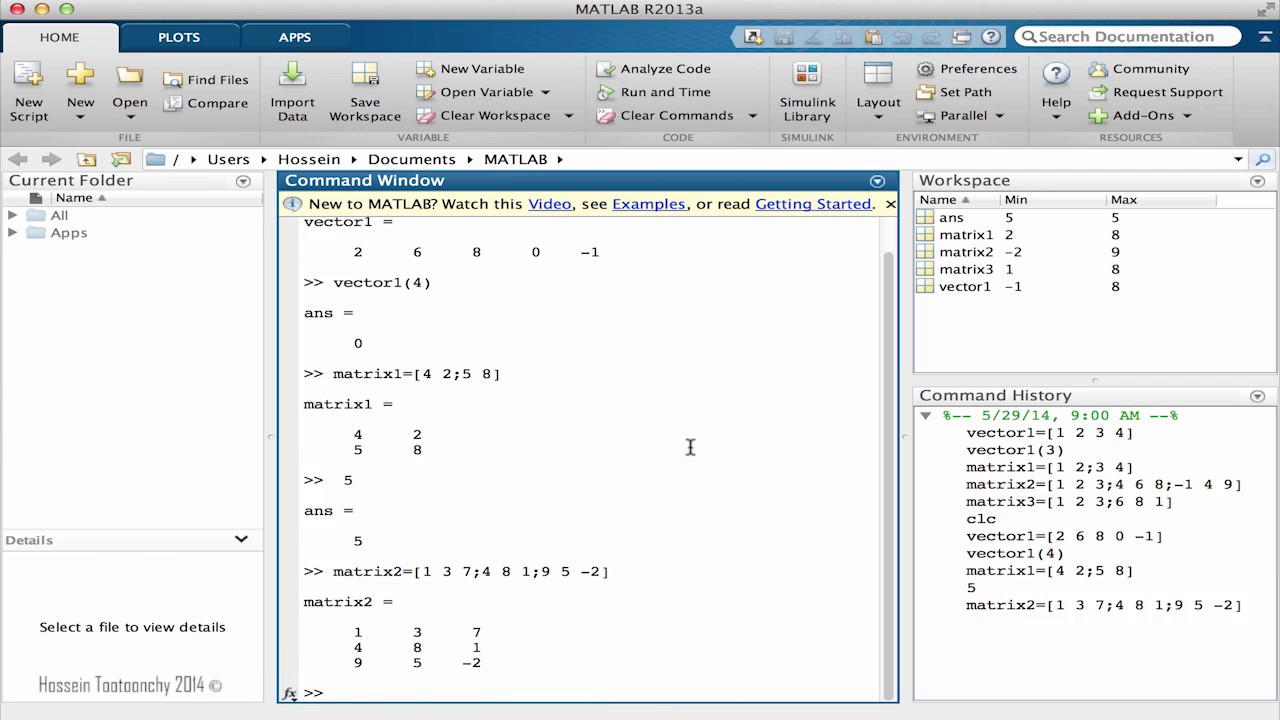Close the New to MATLAB banner

[890, 204]
